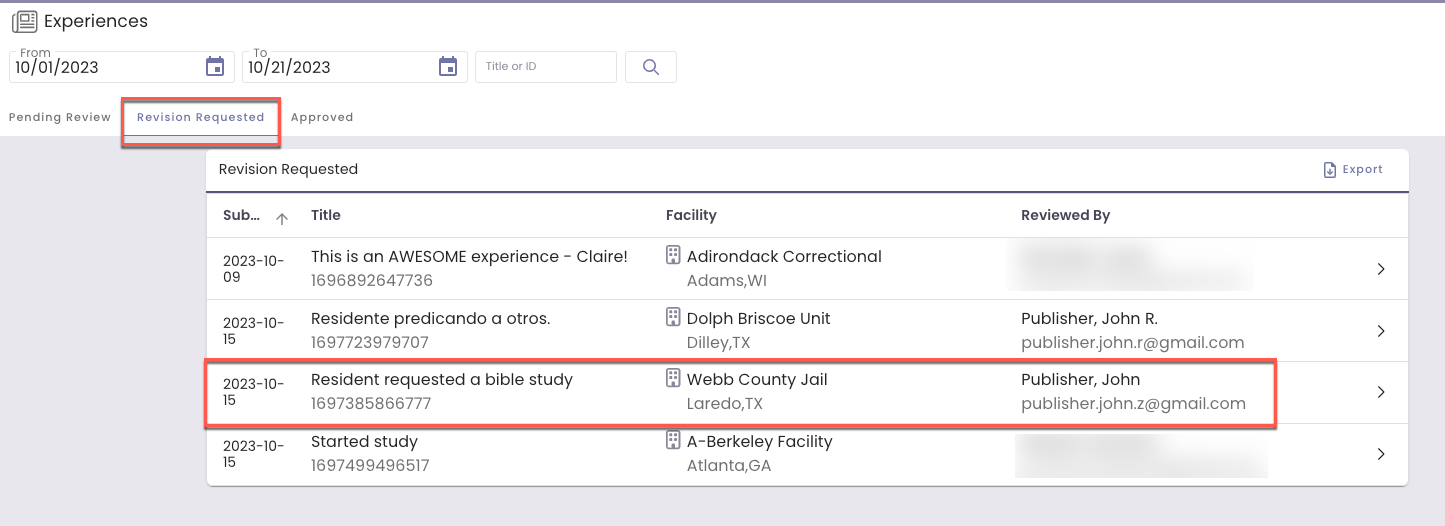
Task: Open the From date calendar picker
Action: click(215, 67)
